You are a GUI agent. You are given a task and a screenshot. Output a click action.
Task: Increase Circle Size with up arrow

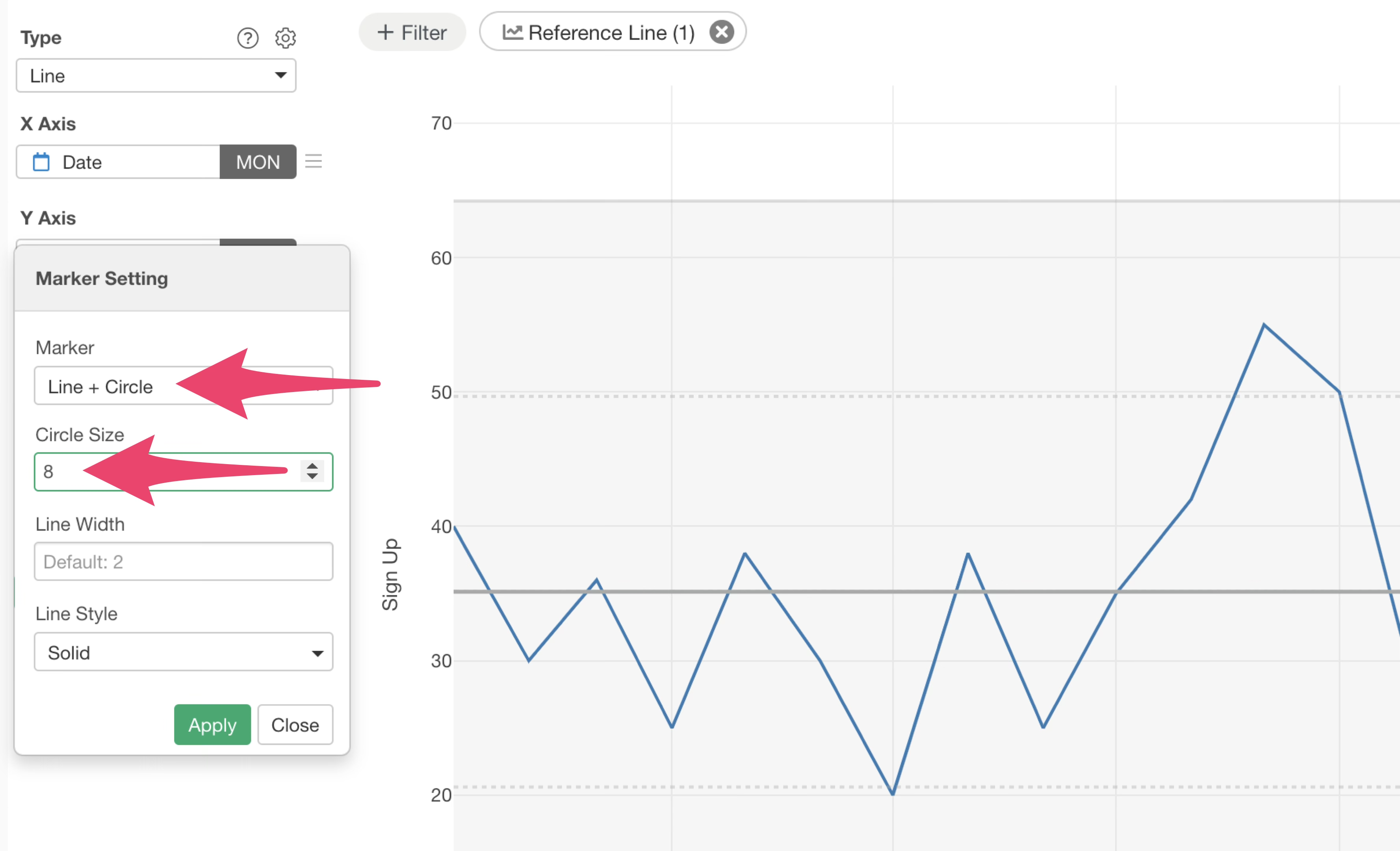coord(312,465)
